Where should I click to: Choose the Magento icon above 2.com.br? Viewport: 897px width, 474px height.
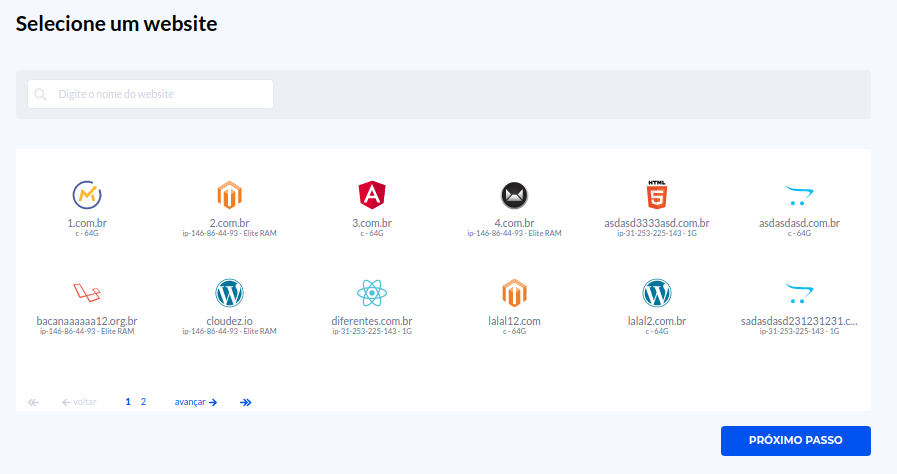pyautogui.click(x=229, y=194)
